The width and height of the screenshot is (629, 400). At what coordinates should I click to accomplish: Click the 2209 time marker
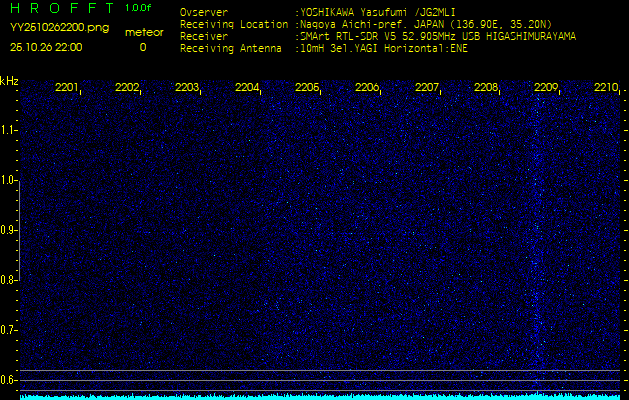[546, 88]
